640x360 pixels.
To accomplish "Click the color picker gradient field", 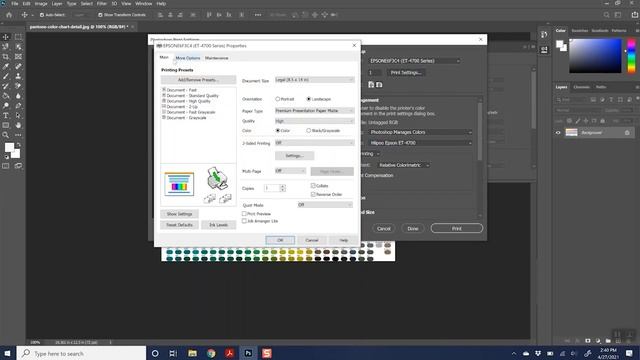I will [x=595, y=56].
